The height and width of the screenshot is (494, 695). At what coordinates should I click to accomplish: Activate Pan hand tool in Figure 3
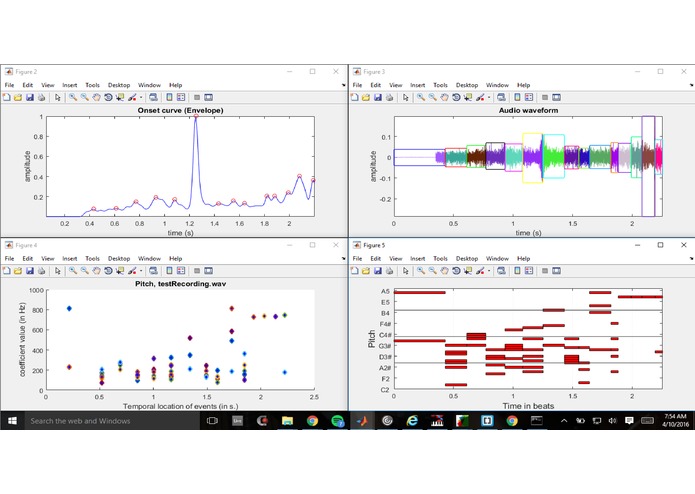coord(445,97)
